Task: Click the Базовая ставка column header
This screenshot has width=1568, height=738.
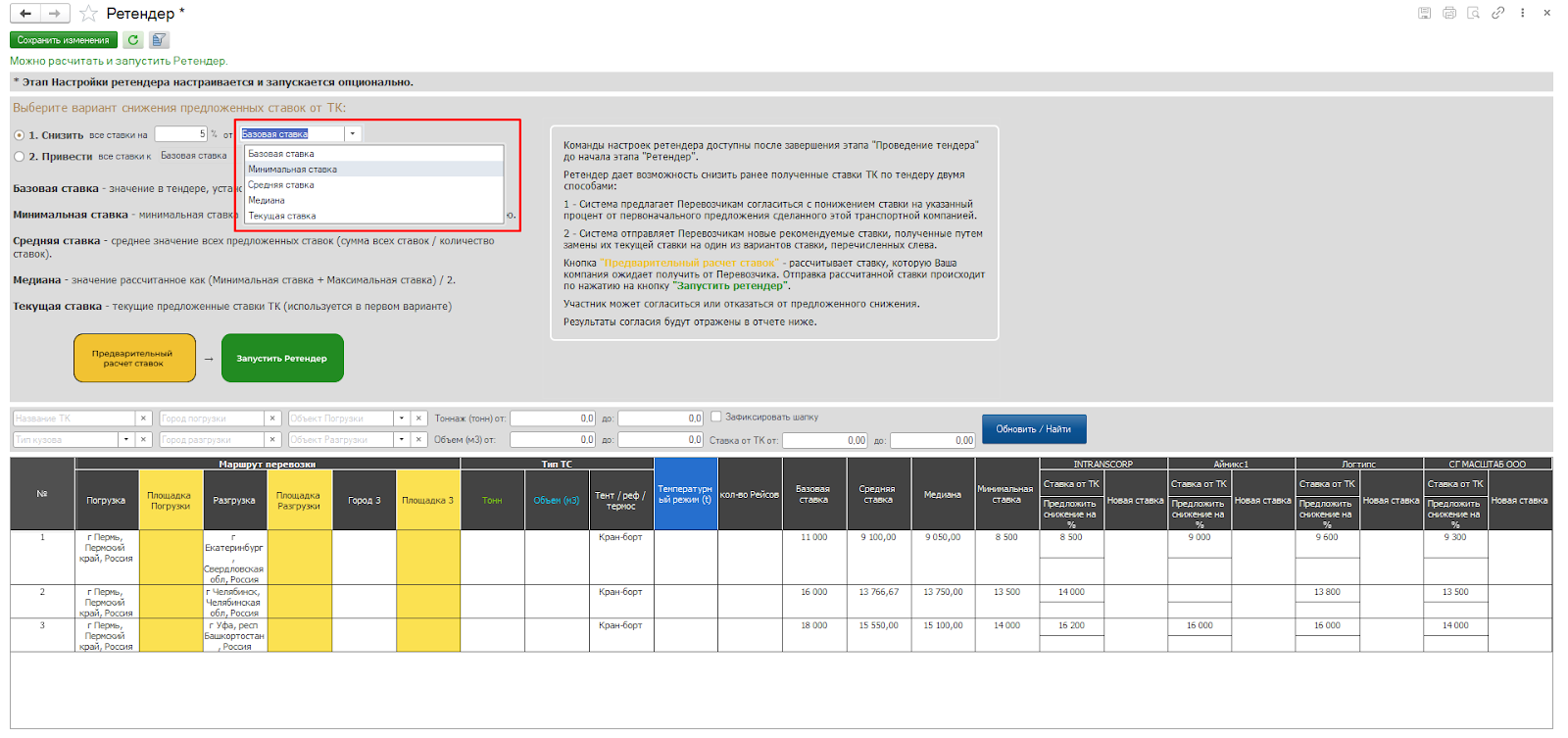Action: pyautogui.click(x=813, y=494)
